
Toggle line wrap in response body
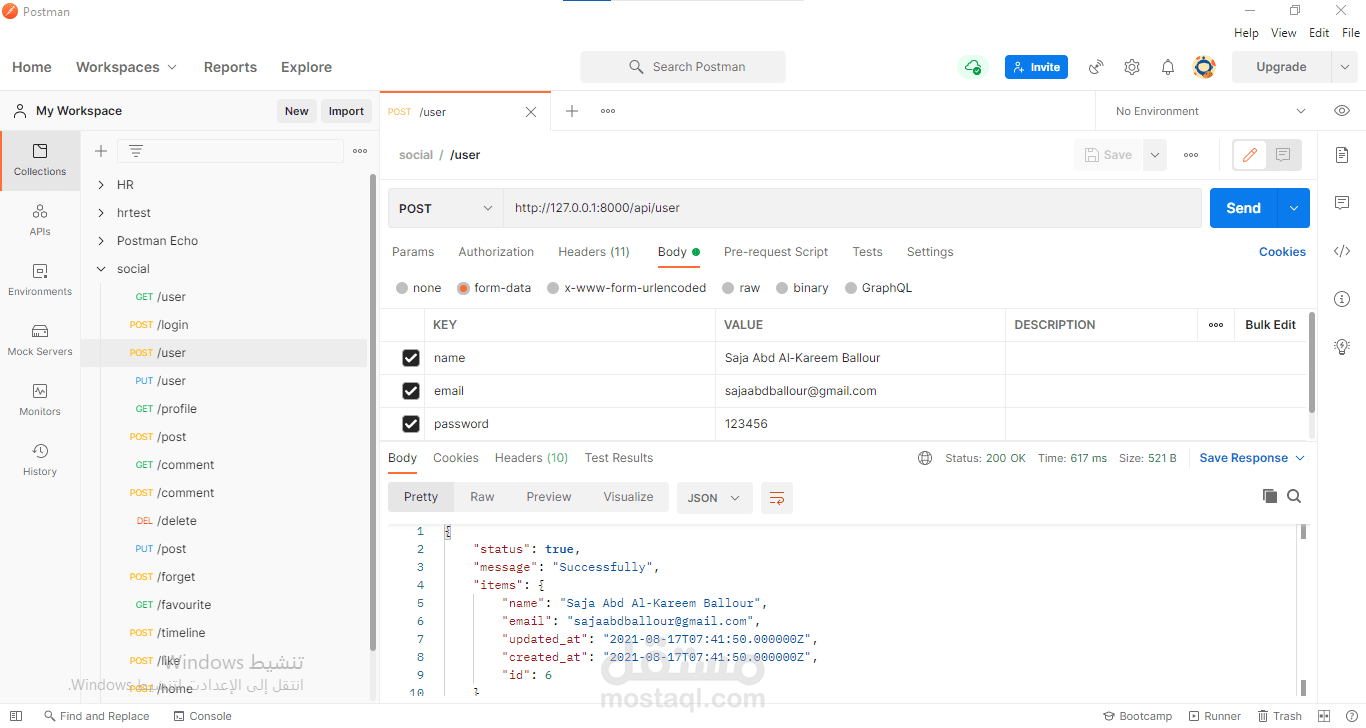click(777, 498)
